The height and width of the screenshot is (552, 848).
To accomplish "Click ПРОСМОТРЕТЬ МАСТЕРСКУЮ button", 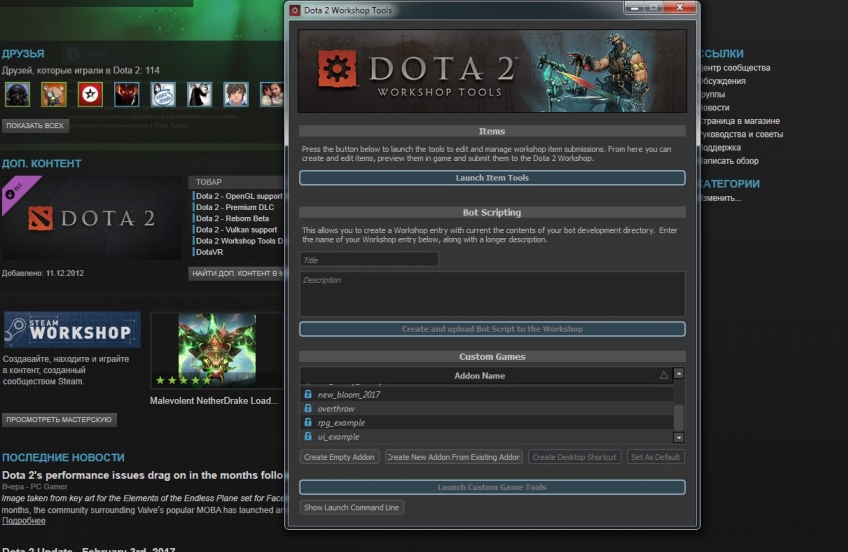I will tap(59, 420).
